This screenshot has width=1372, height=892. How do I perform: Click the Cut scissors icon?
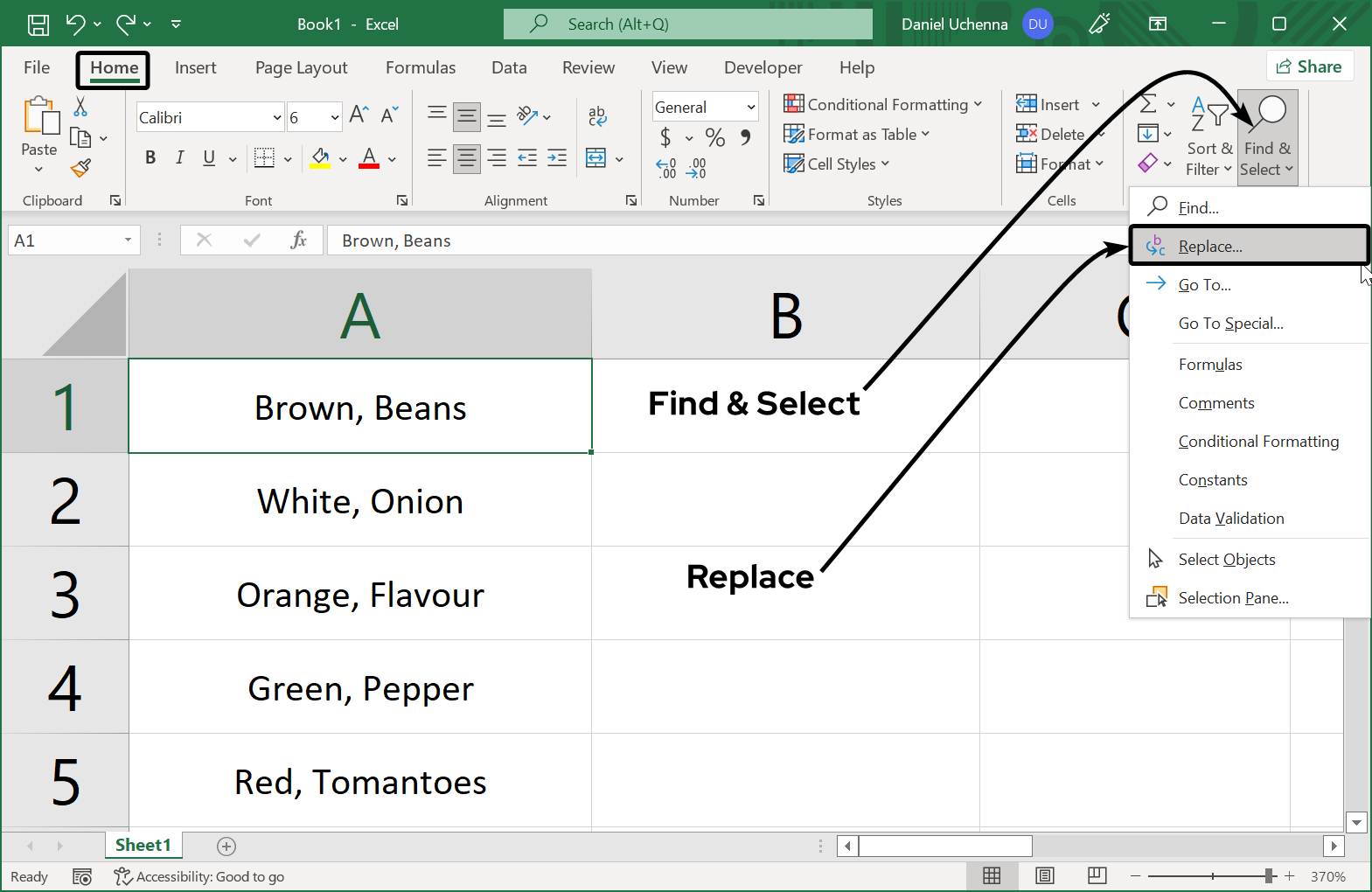click(80, 107)
